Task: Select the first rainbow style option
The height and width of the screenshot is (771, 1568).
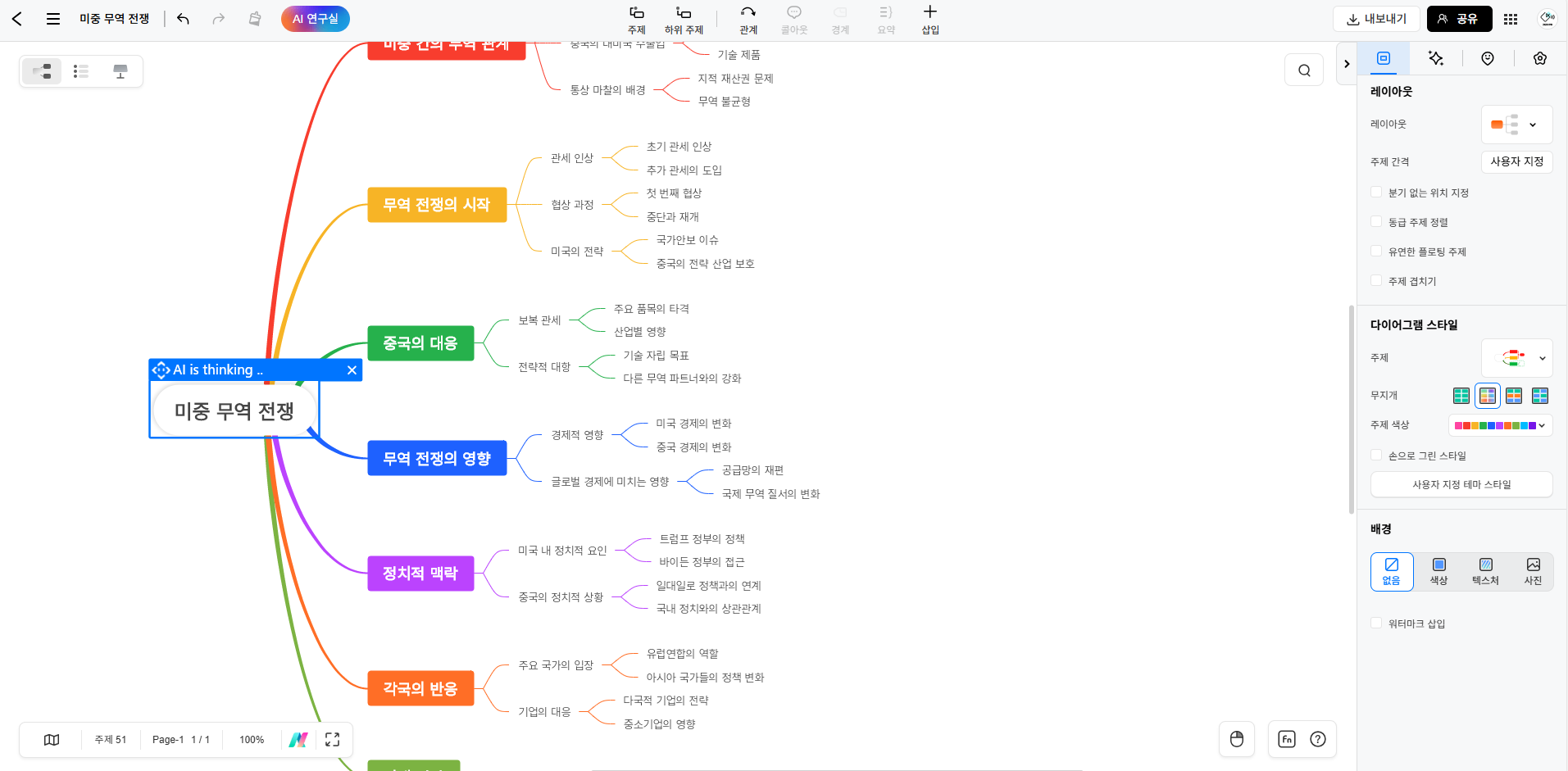Action: (1461, 396)
